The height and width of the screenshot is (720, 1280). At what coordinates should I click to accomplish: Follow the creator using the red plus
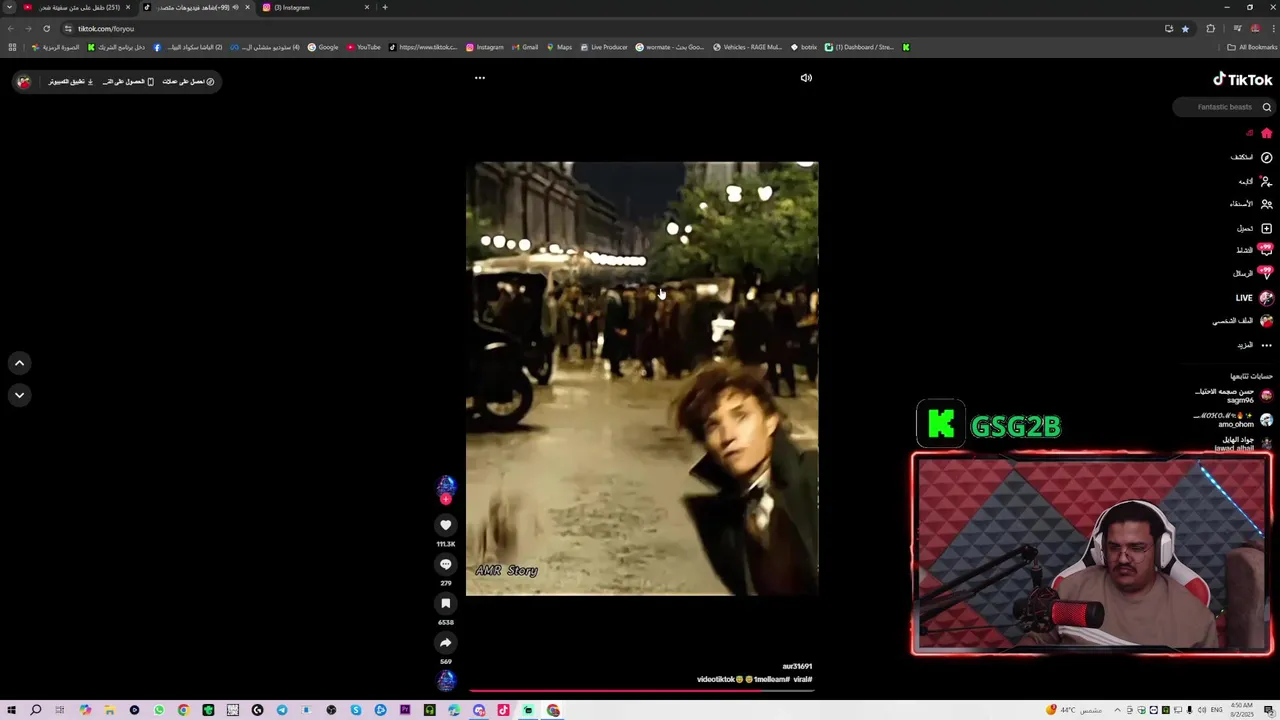[x=446, y=499]
